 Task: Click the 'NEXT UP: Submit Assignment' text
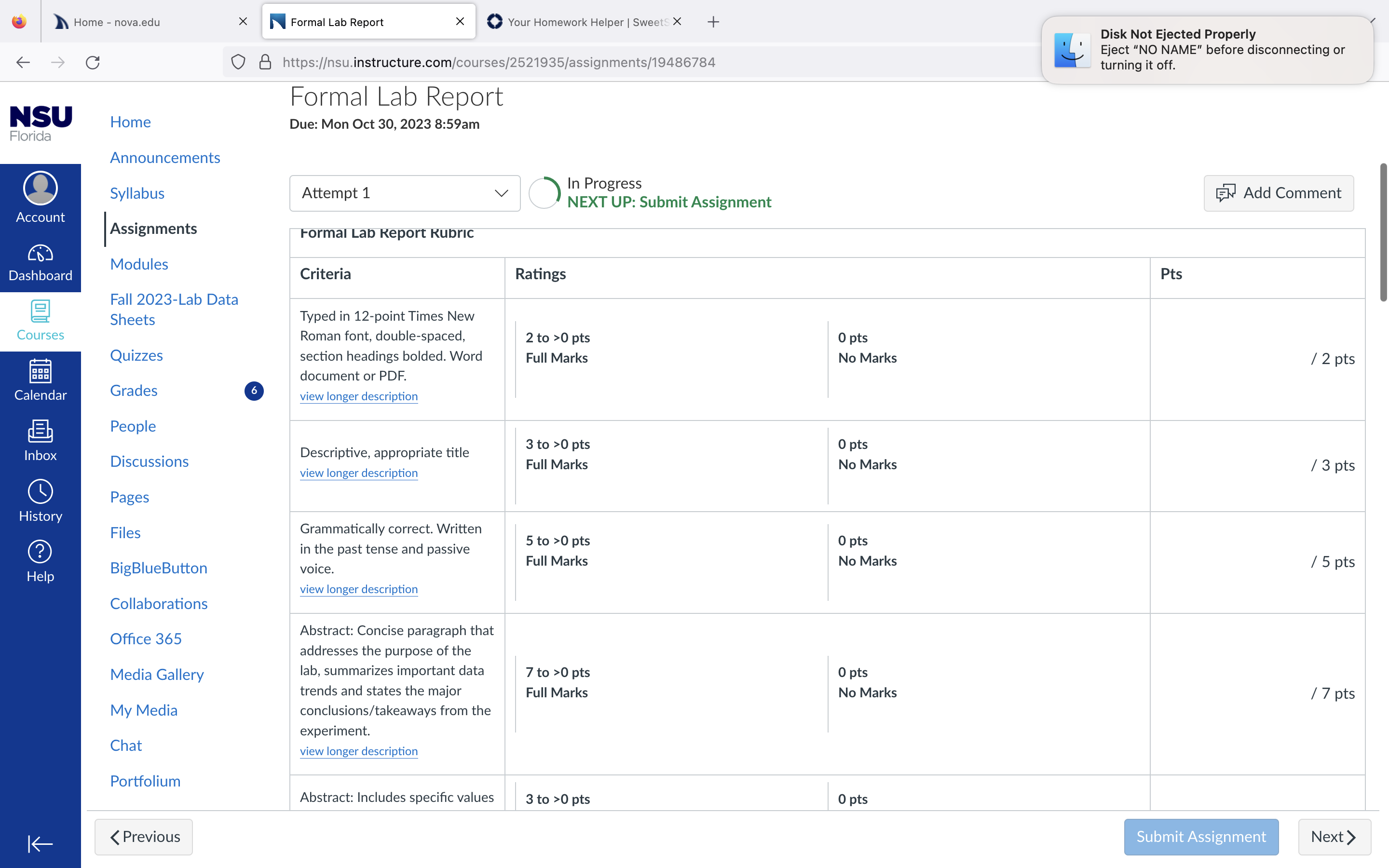point(669,202)
